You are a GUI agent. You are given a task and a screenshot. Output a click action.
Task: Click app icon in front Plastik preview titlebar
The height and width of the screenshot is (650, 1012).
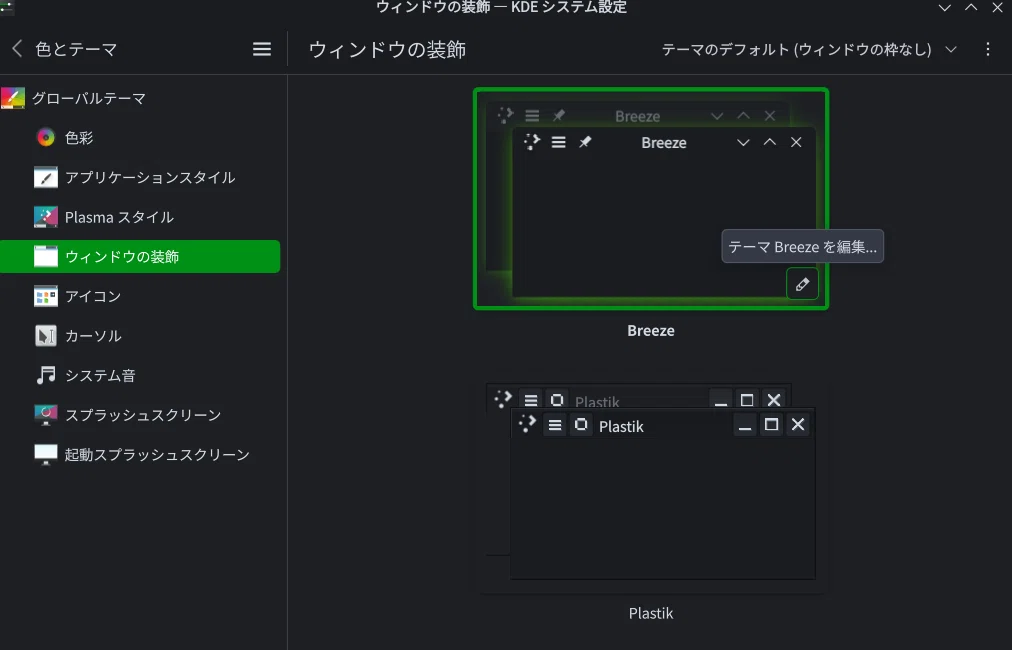click(527, 424)
